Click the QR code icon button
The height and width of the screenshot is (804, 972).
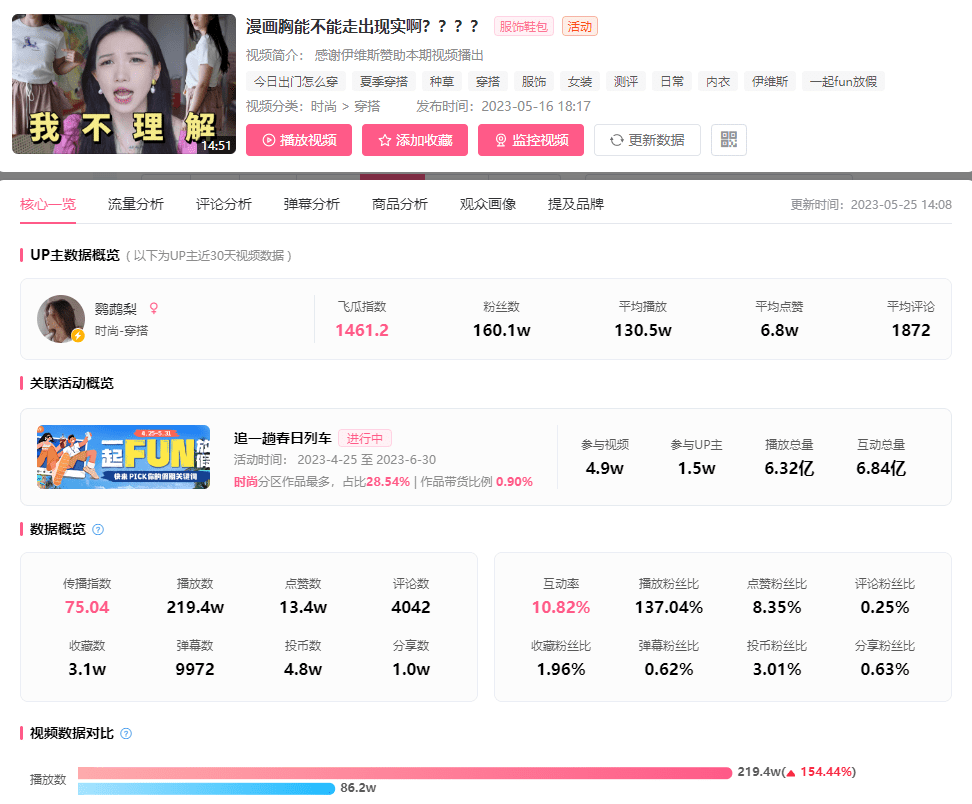coord(728,139)
